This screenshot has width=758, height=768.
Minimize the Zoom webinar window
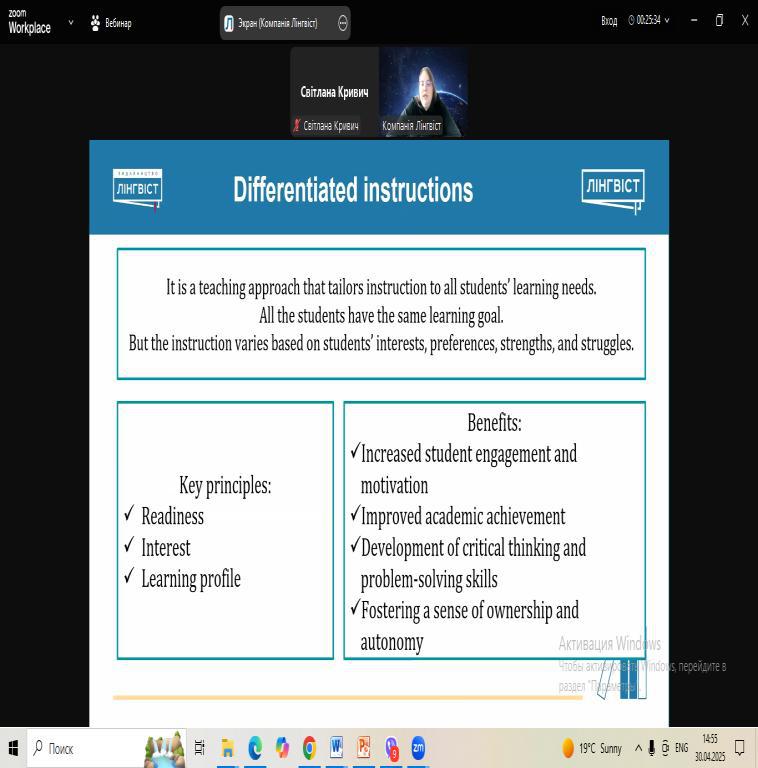(x=694, y=20)
